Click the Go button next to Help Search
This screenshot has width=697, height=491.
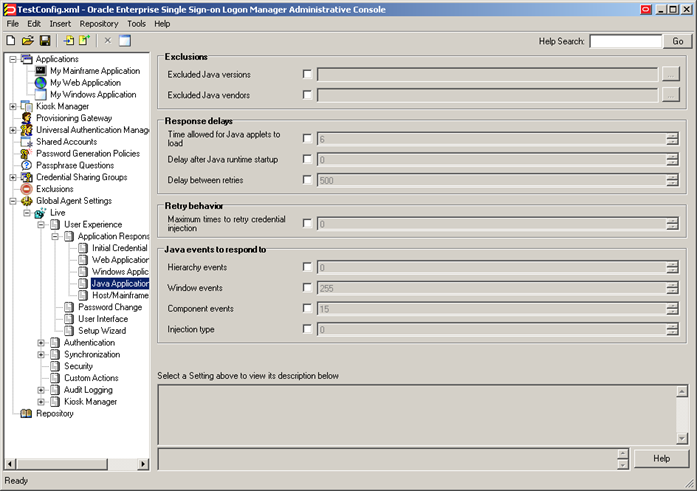coord(677,41)
